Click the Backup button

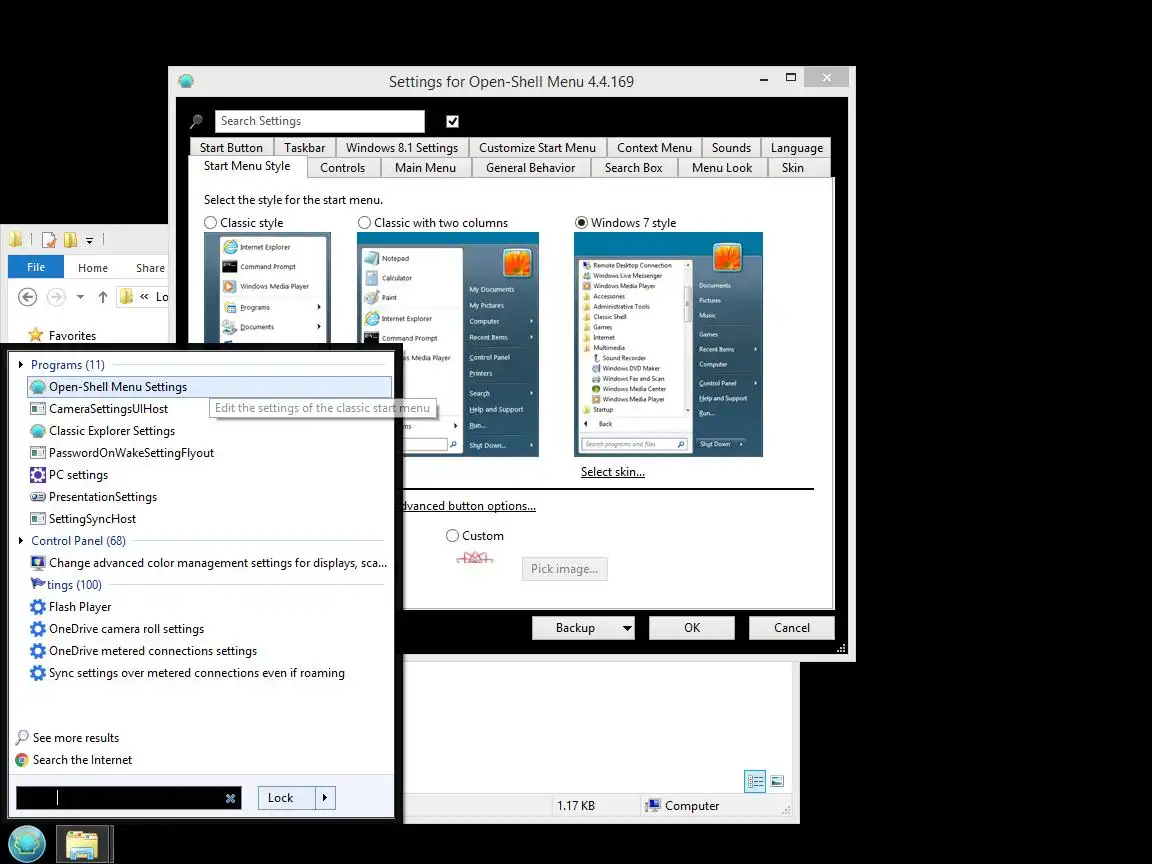point(575,628)
